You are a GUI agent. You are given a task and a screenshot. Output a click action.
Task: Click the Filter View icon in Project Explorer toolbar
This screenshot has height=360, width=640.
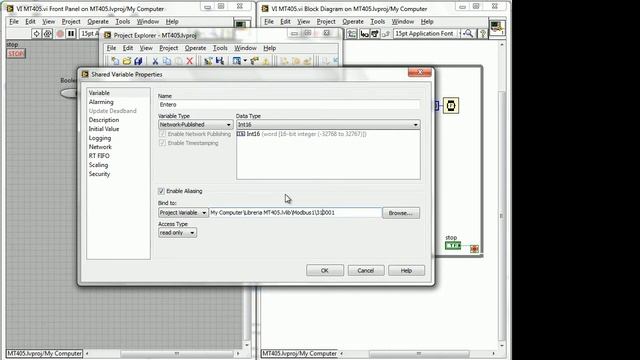236,61
